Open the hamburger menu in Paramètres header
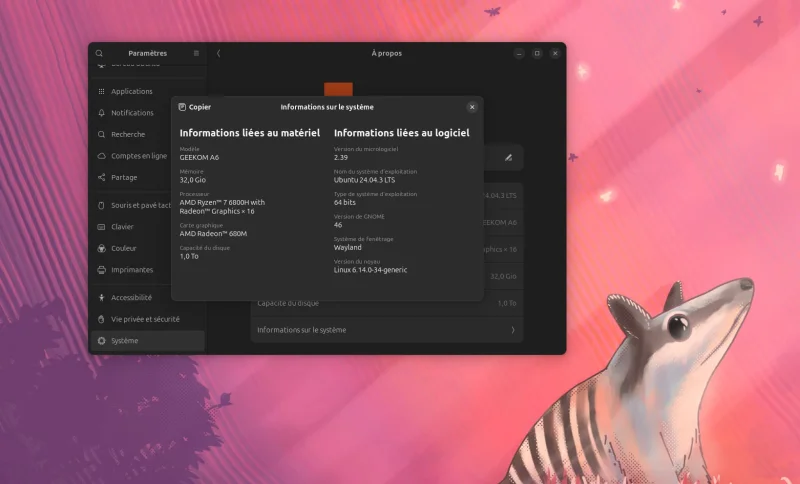Screen dimensions: 800x484 pos(196,53)
